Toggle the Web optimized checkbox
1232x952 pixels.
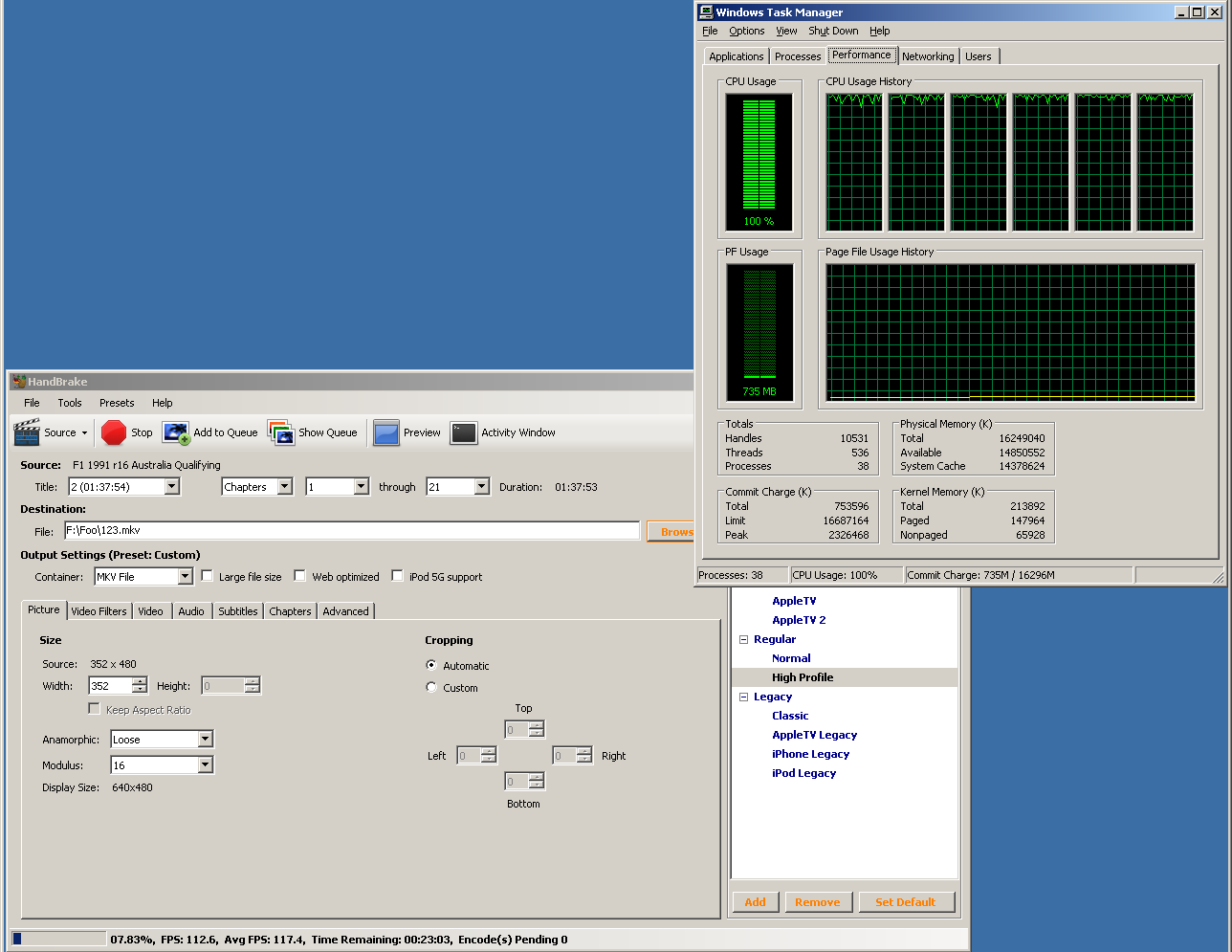[x=299, y=576]
